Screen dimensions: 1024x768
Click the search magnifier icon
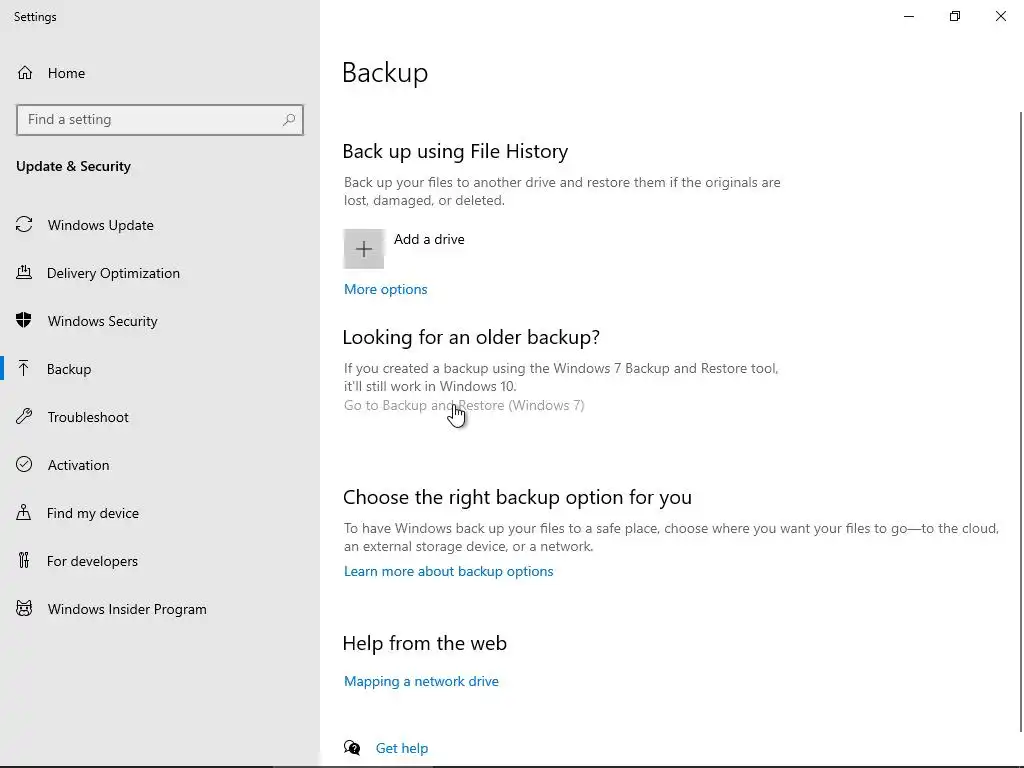coord(289,120)
